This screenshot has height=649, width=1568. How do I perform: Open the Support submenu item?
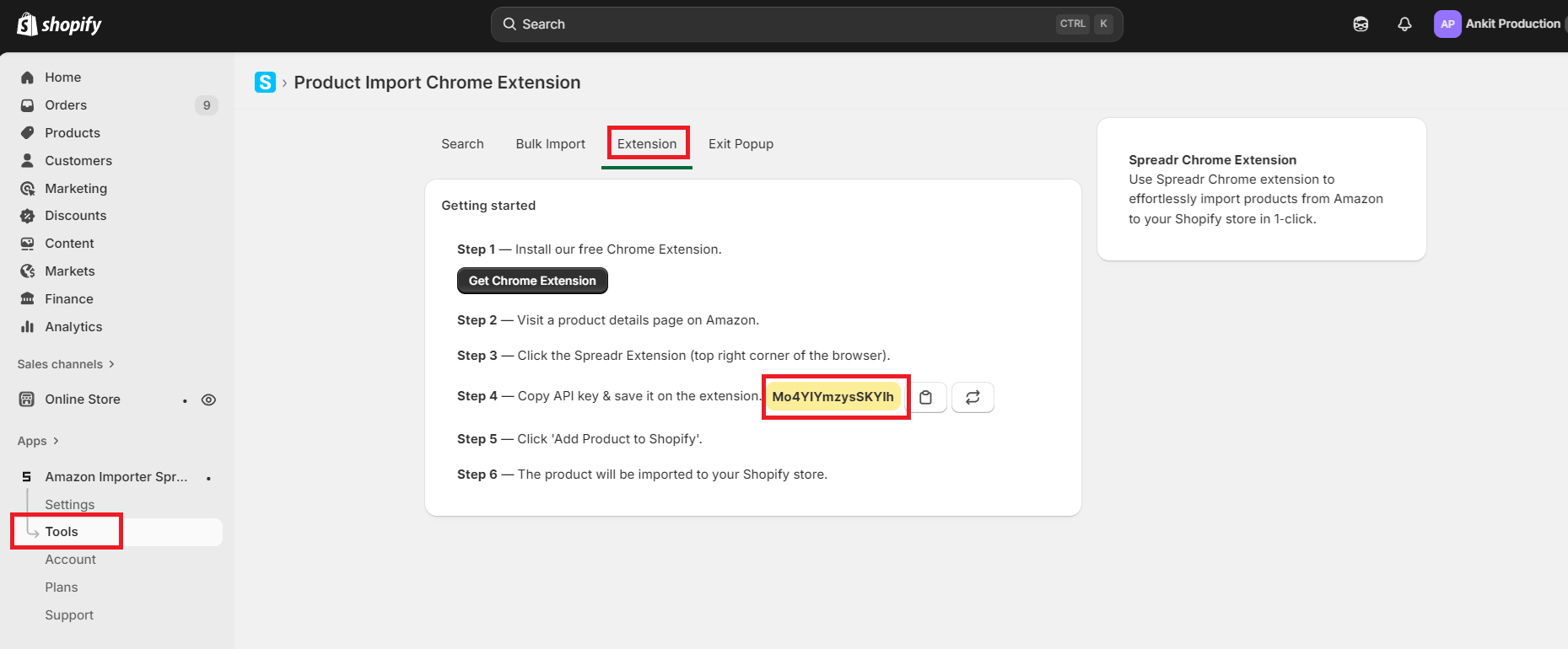[69, 615]
